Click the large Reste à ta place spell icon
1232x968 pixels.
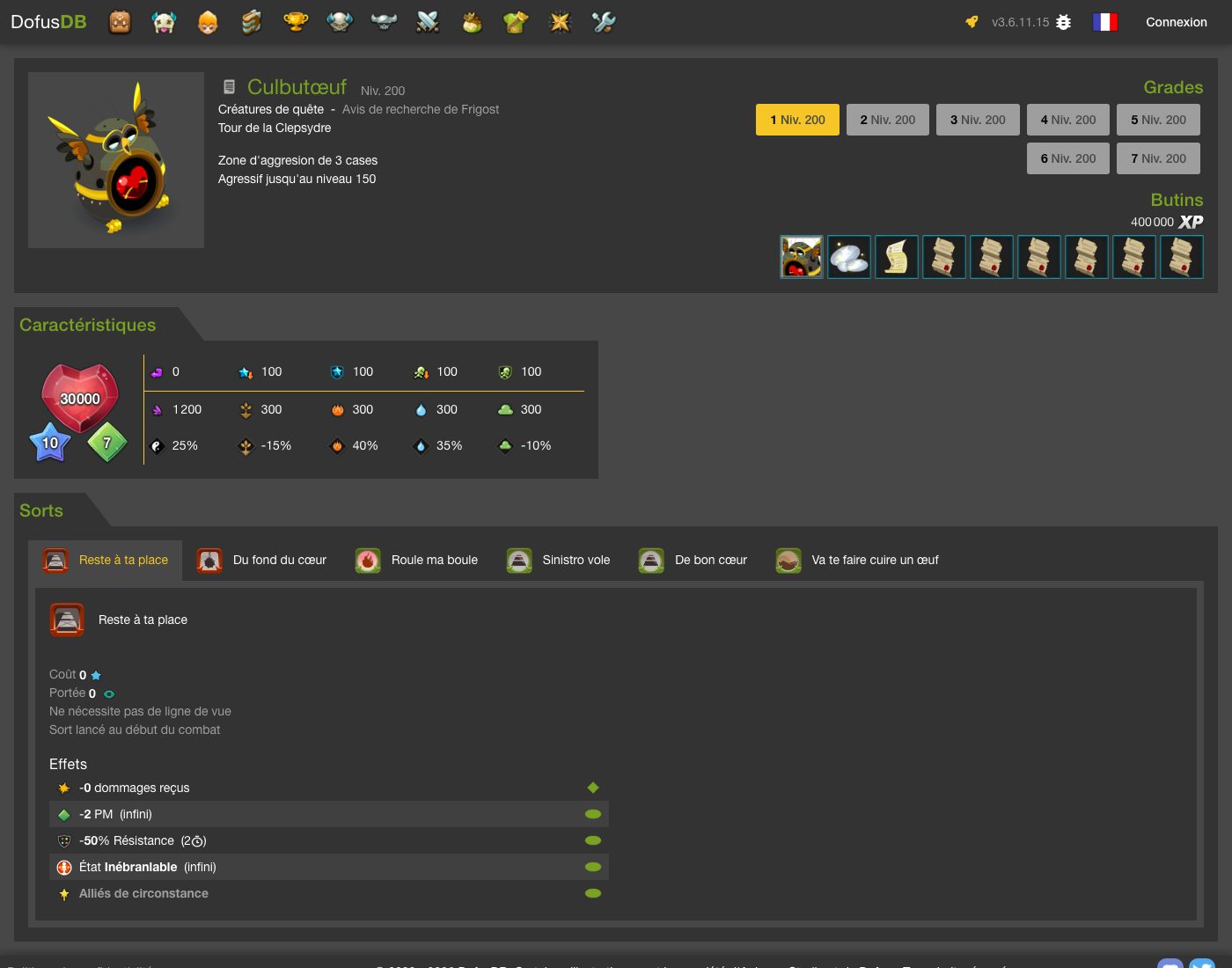click(x=67, y=620)
